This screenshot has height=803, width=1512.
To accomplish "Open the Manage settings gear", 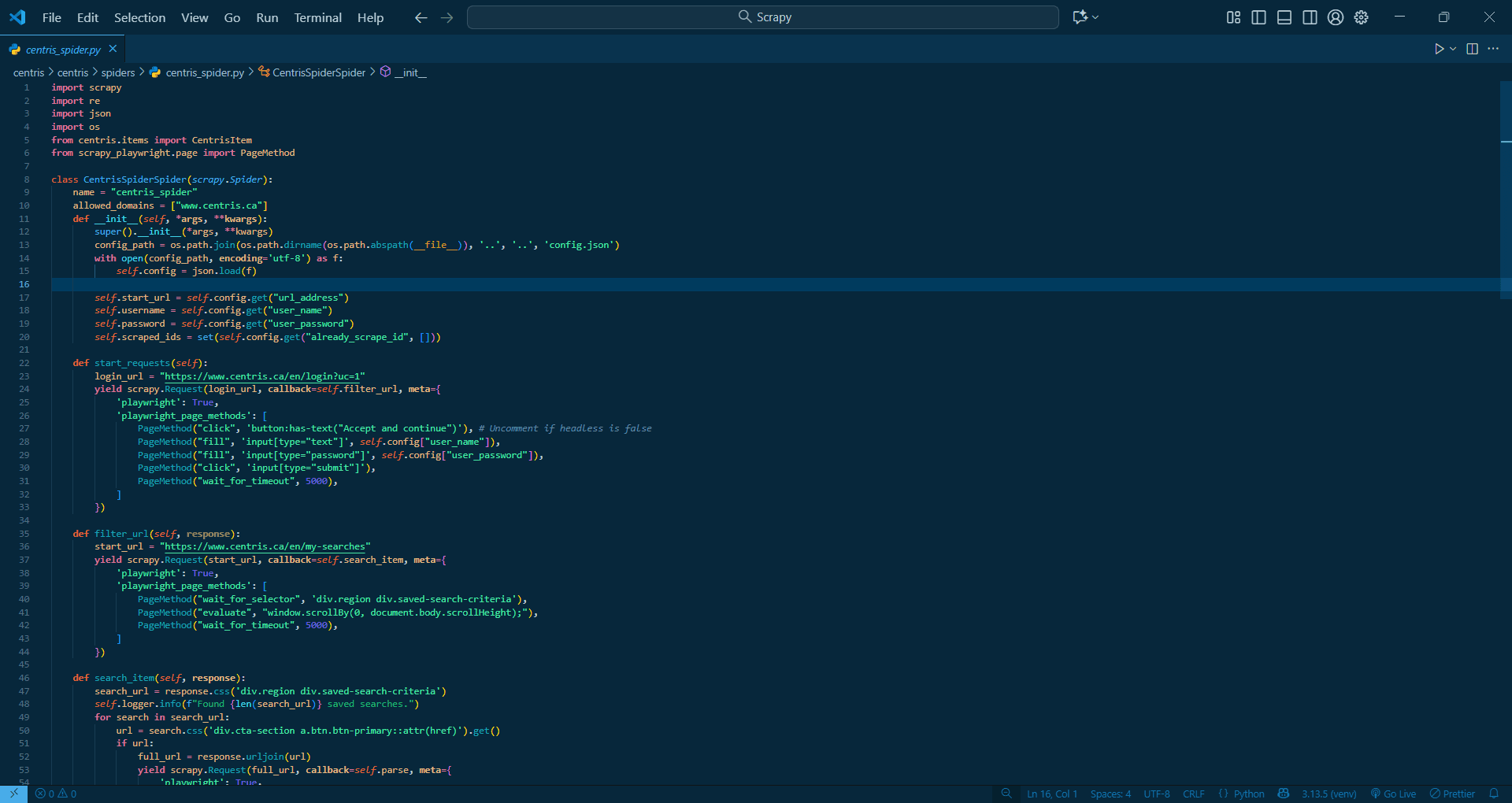I will coord(1361,17).
